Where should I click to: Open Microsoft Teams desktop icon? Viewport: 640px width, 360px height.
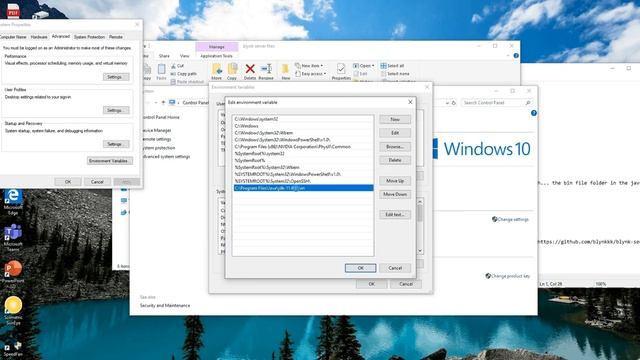point(13,238)
